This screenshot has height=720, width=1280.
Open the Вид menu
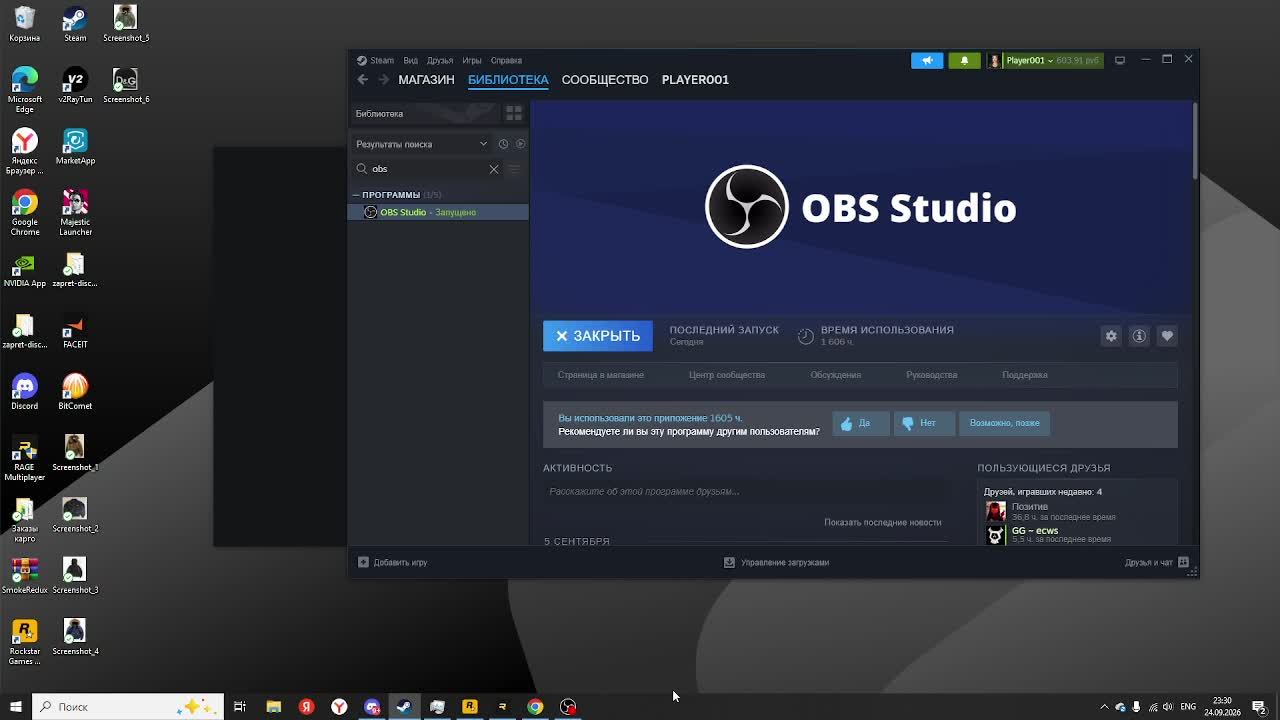tap(411, 60)
